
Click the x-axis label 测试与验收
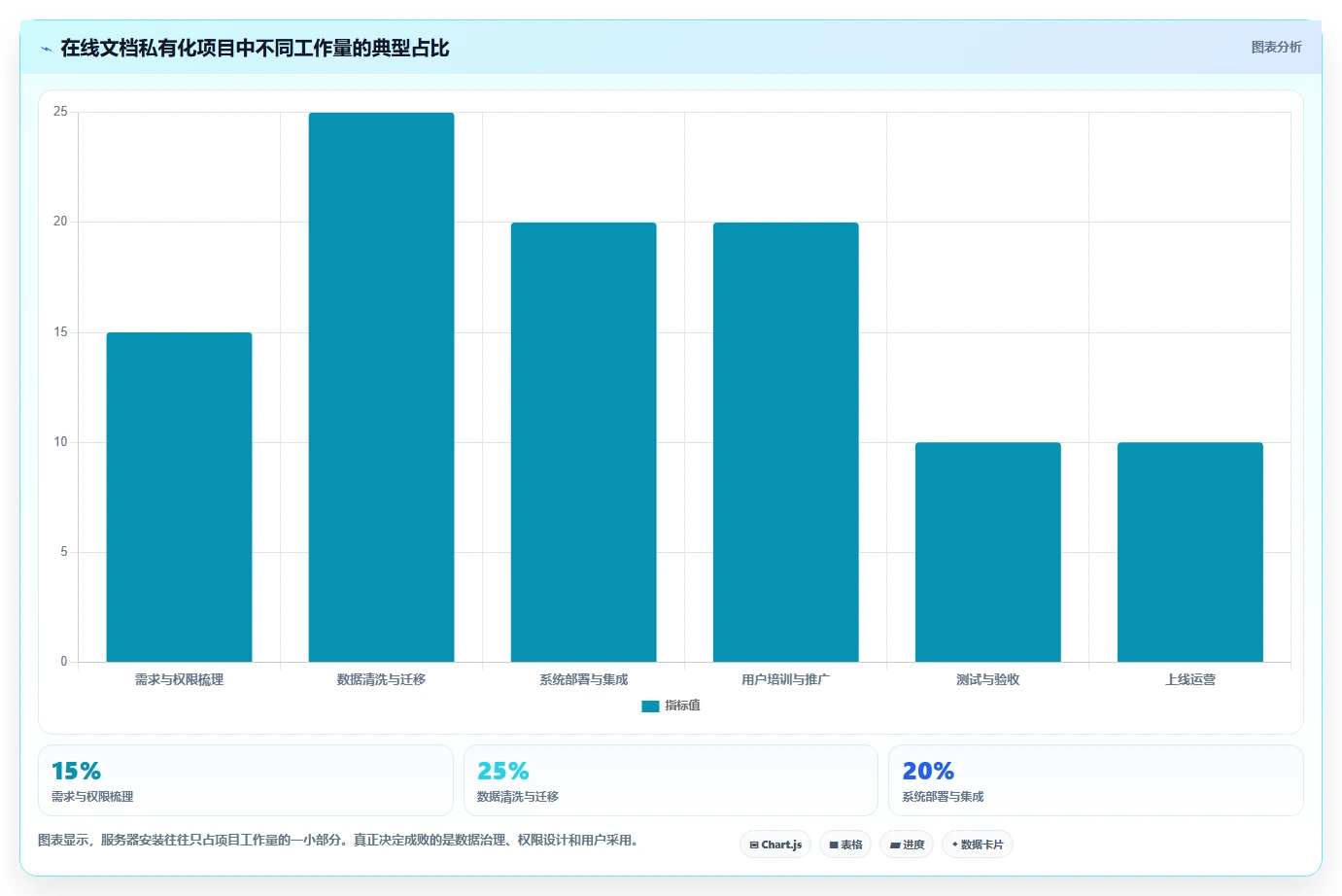987,679
